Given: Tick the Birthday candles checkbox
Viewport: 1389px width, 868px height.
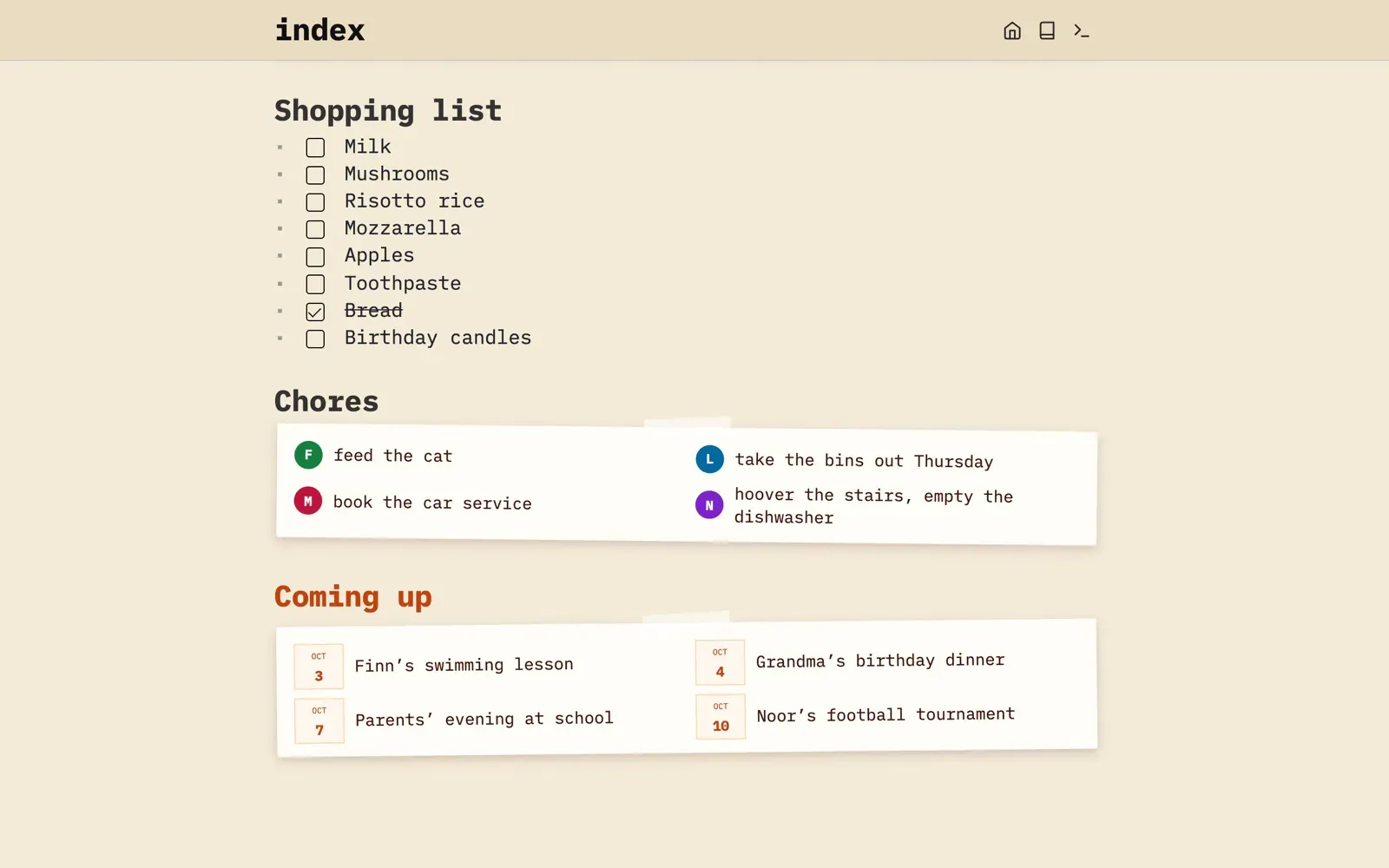Looking at the screenshot, I should pyautogui.click(x=315, y=339).
